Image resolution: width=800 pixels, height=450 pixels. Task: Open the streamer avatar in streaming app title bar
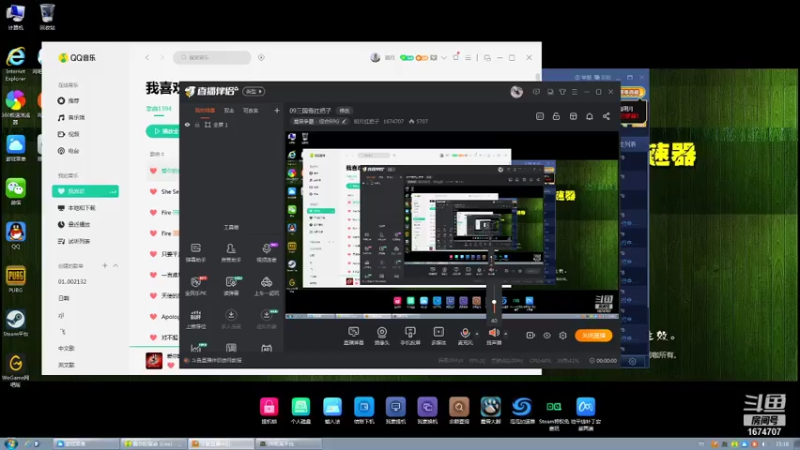click(516, 92)
